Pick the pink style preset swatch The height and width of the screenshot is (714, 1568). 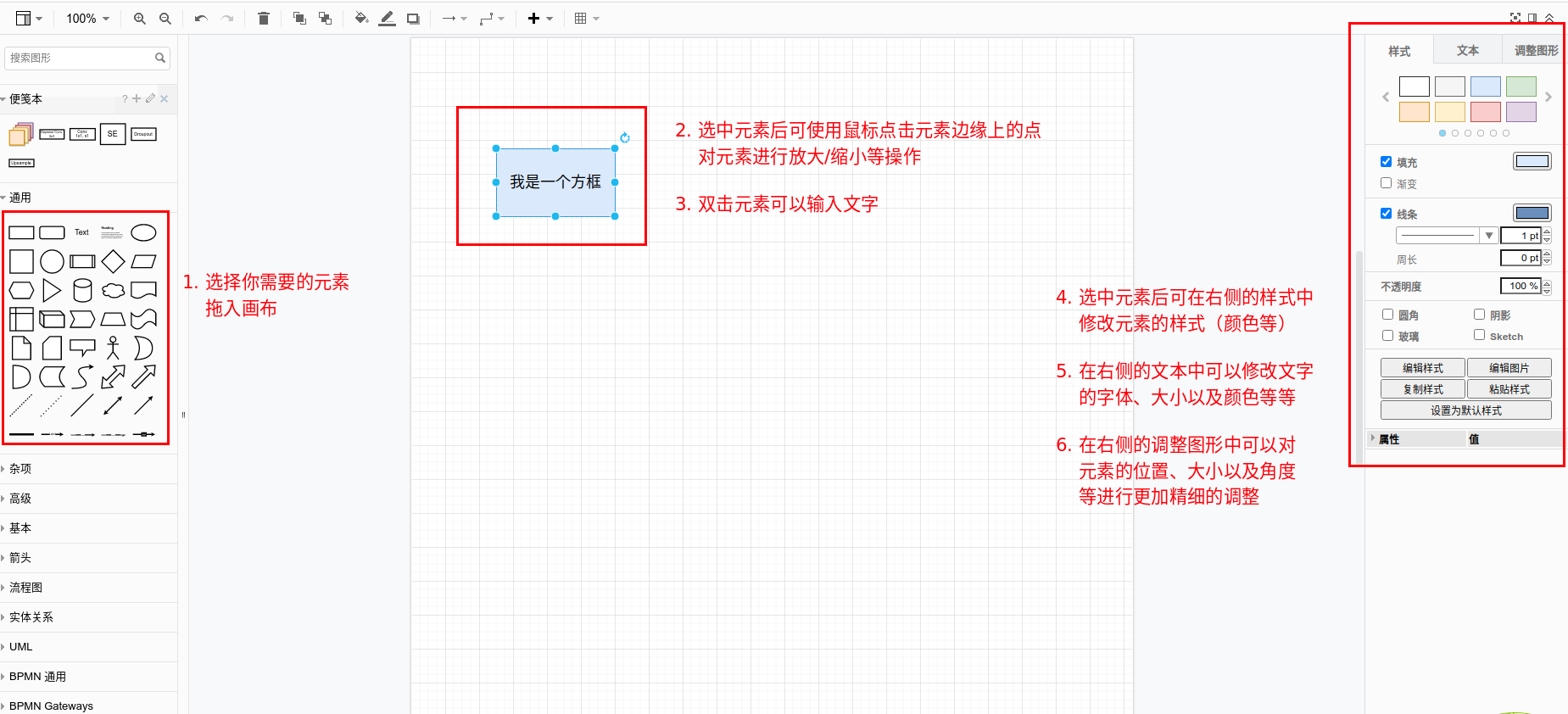point(1485,112)
